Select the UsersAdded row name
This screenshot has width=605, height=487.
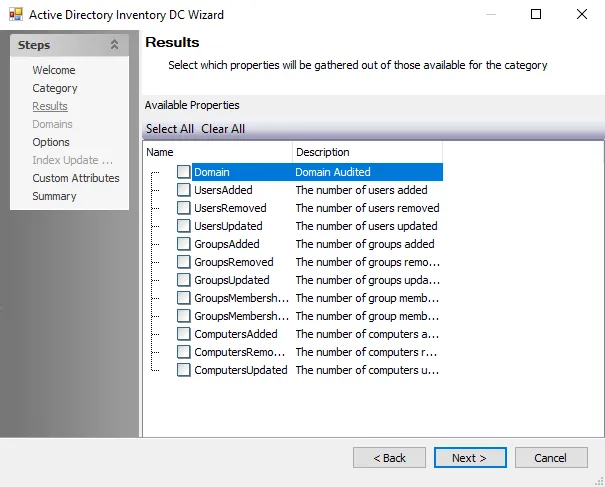point(223,190)
